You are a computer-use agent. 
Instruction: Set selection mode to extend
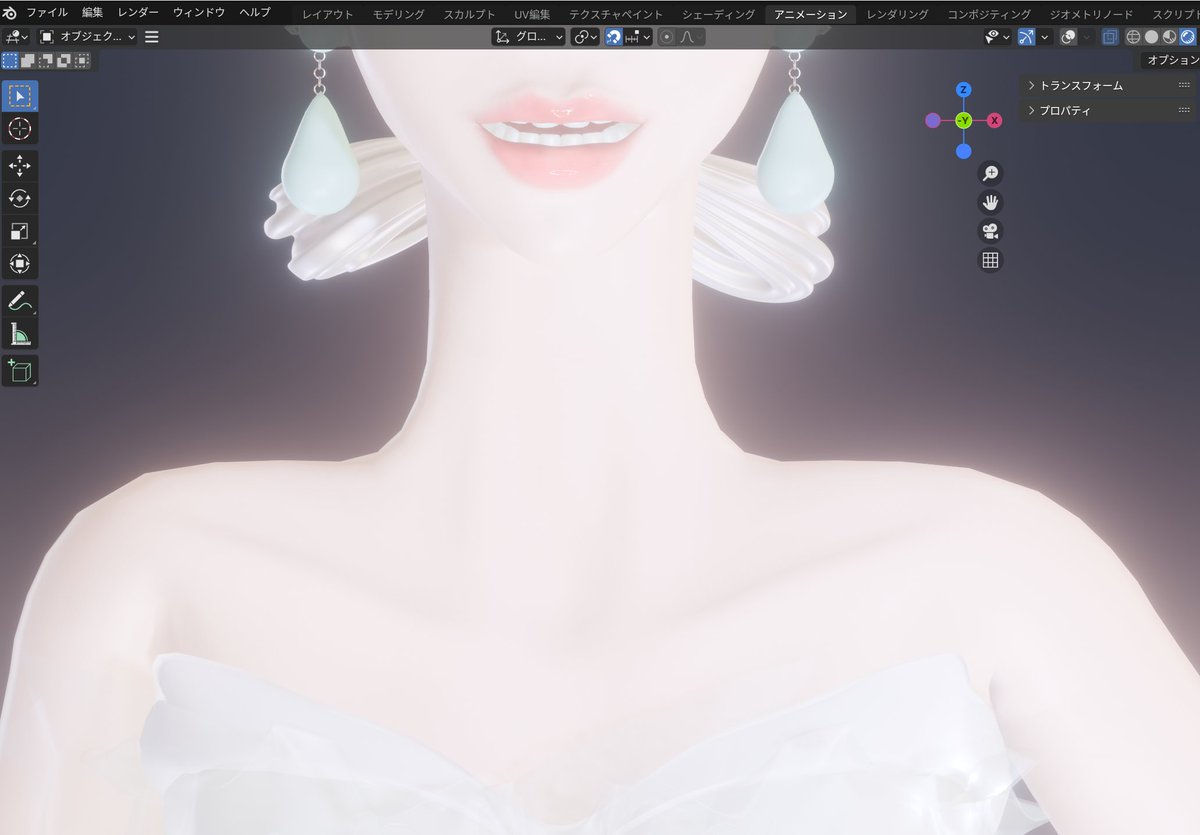[28, 61]
